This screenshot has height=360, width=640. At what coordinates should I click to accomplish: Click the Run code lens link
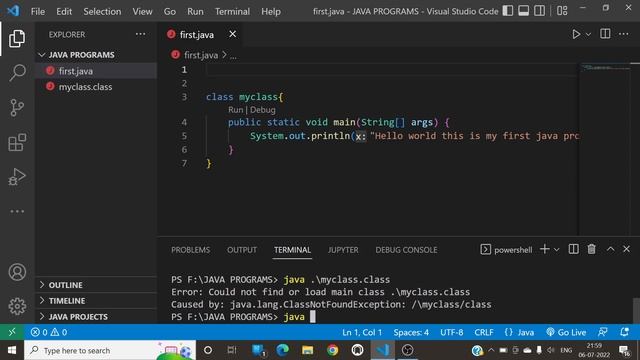coord(235,110)
